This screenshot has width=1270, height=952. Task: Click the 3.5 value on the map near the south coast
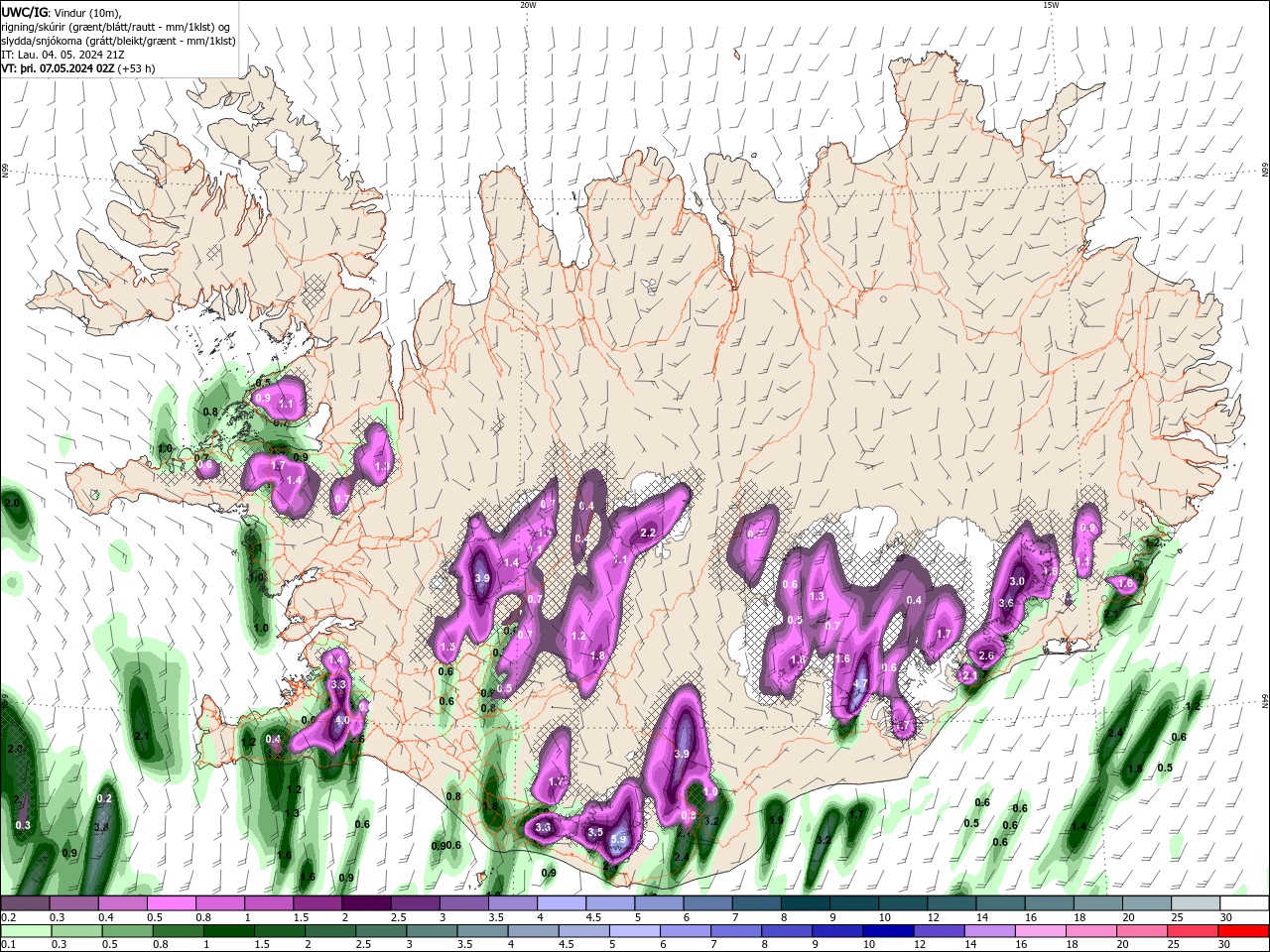pos(595,832)
